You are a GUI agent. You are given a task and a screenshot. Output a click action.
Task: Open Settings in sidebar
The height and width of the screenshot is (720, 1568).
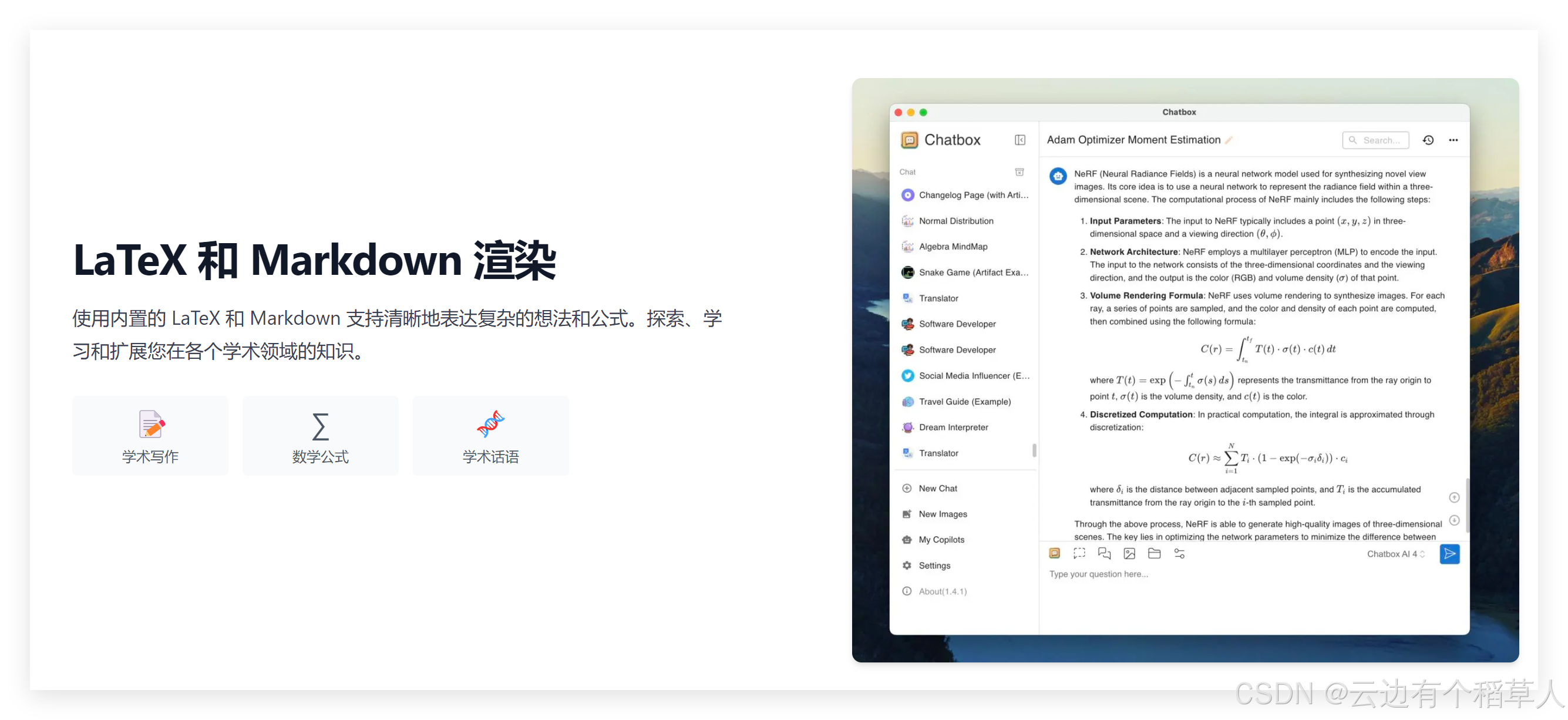(x=965, y=566)
